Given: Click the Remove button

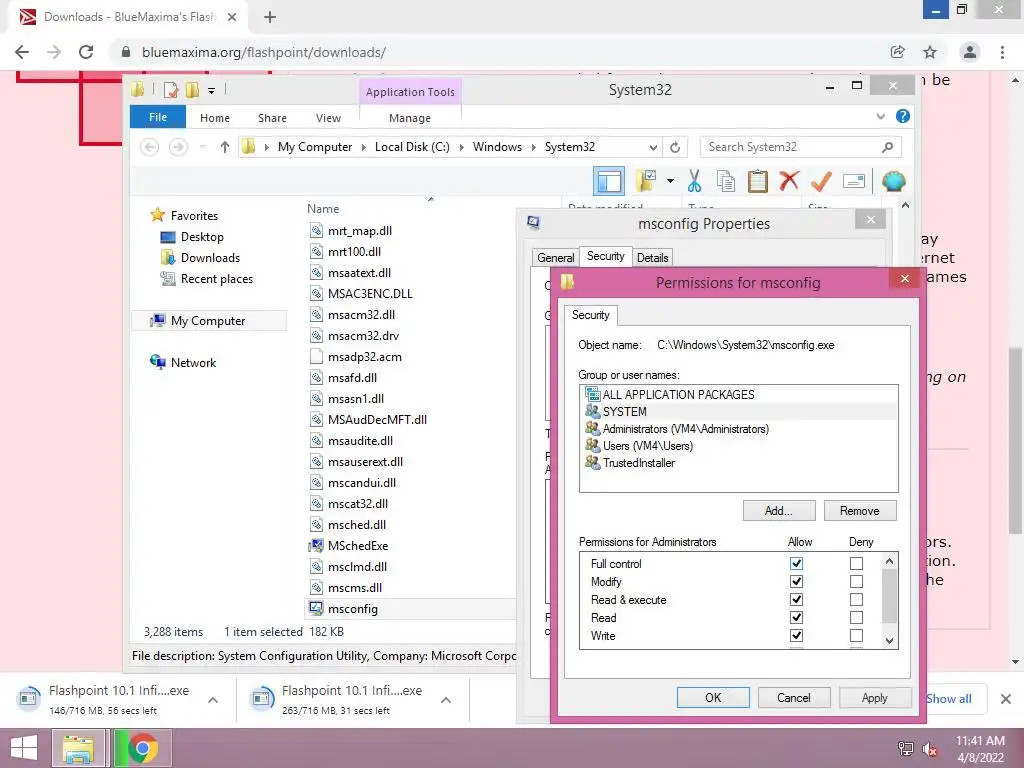Looking at the screenshot, I should [859, 511].
